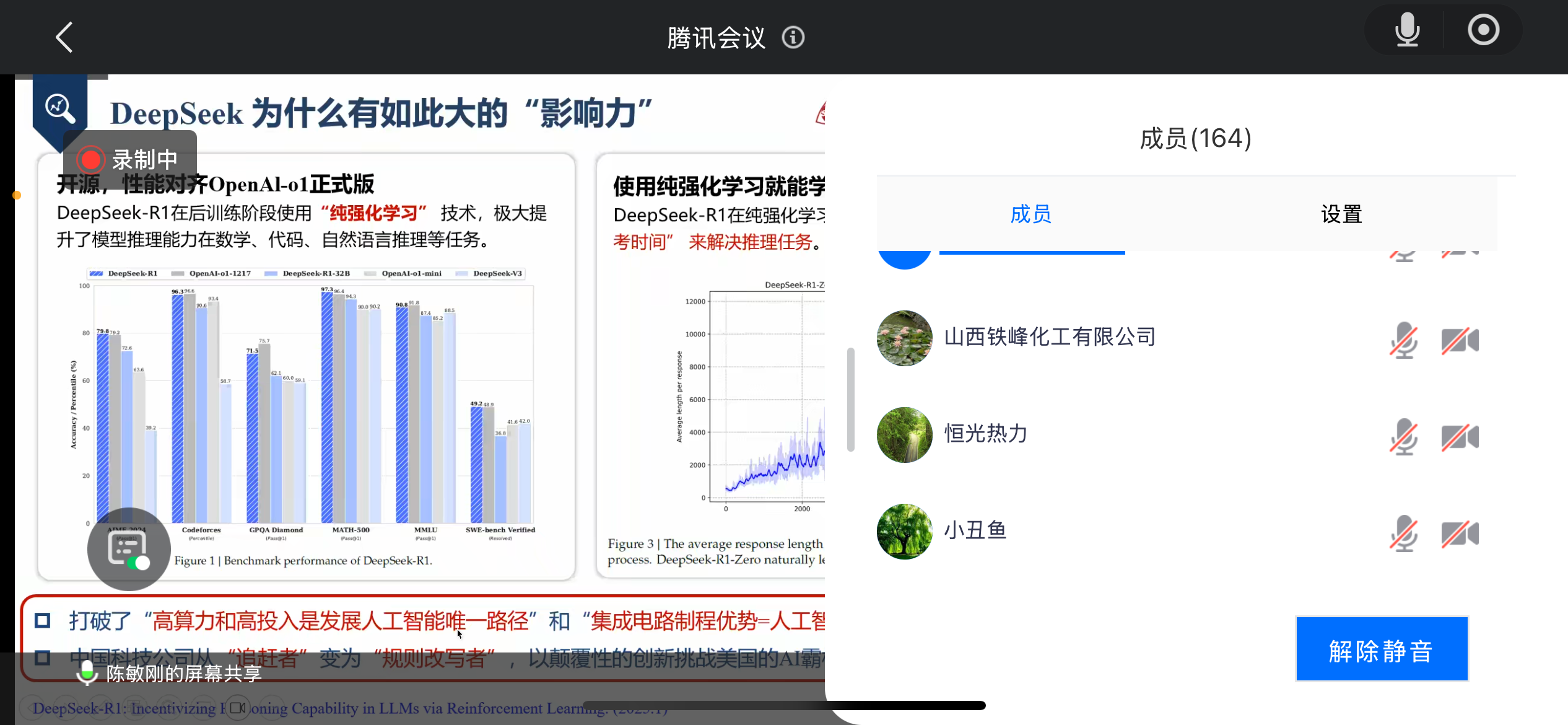Click camera icon for 恒光热力
Viewport: 1568px width, 725px height.
(1460, 437)
